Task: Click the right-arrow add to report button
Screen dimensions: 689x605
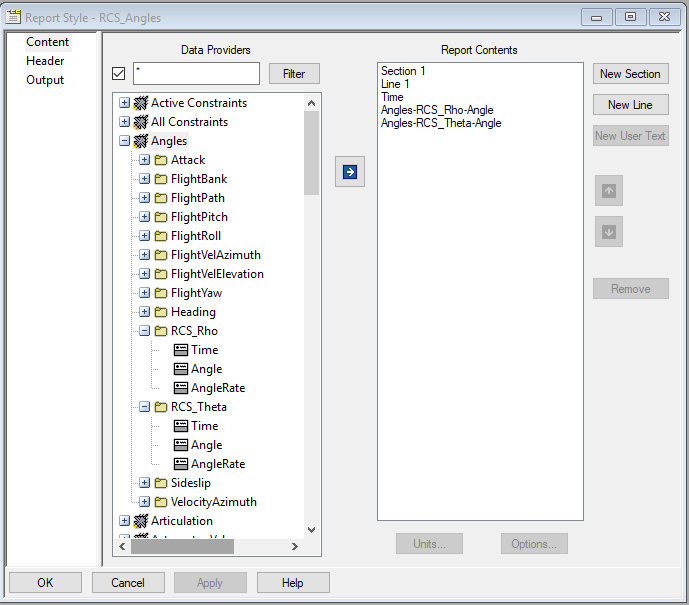Action: pos(350,171)
